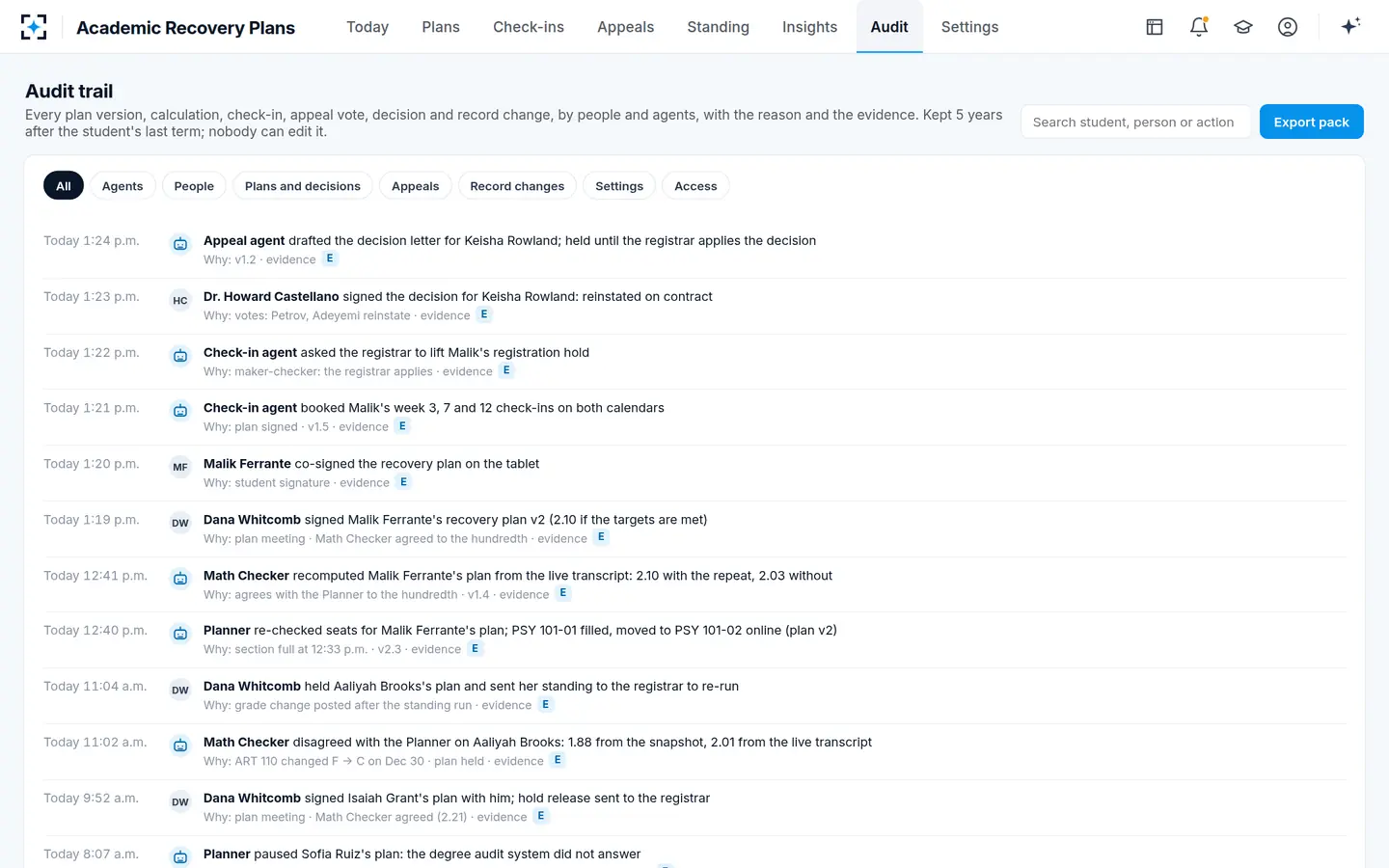The image size is (1389, 868).
Task: Open the Settings navigation tab
Action: [x=969, y=27]
